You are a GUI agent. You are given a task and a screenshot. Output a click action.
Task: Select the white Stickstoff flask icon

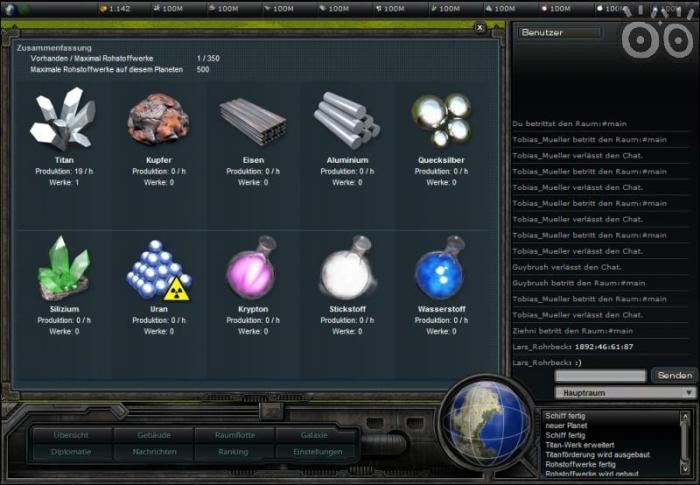[347, 268]
